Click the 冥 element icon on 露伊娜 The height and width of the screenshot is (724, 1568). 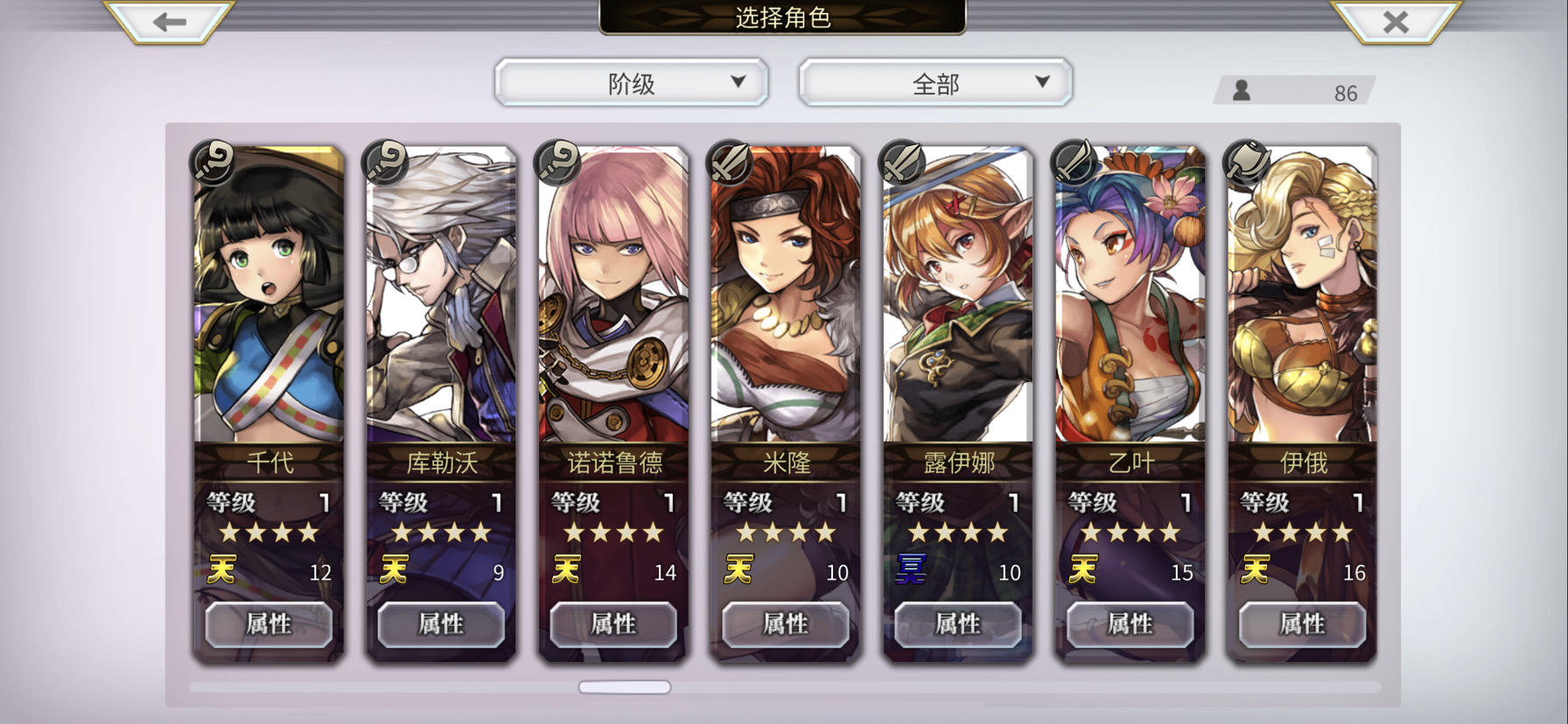click(911, 570)
